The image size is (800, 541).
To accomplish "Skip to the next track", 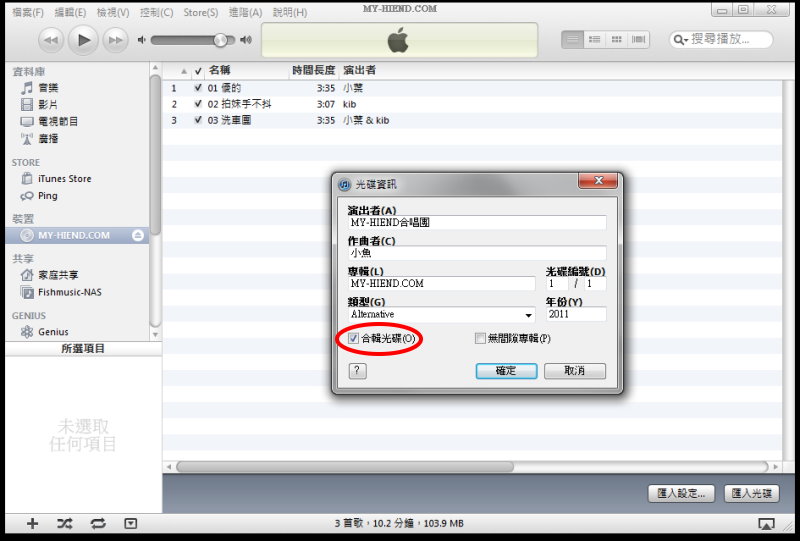I will (116, 40).
